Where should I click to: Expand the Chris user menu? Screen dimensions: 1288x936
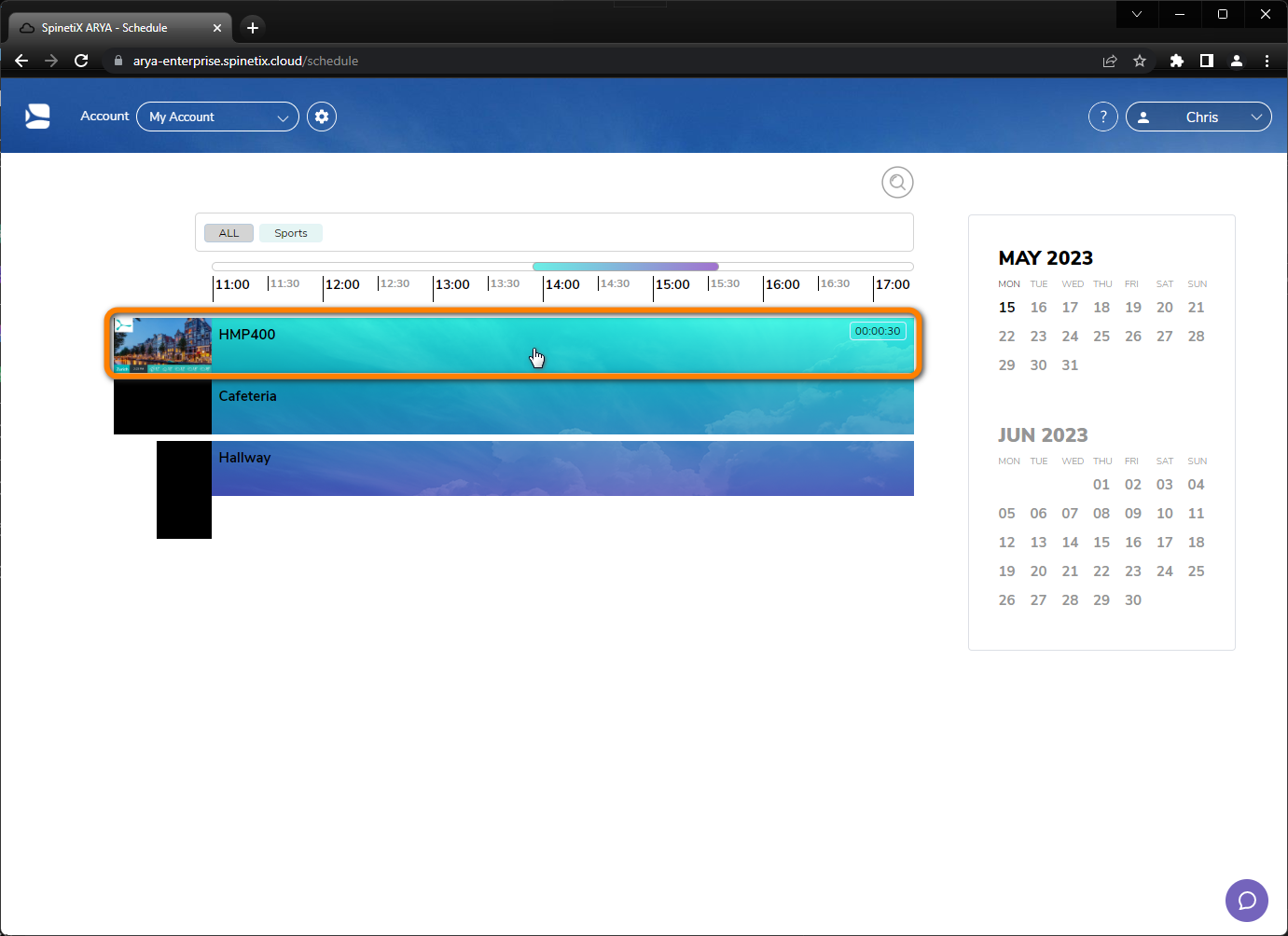point(1198,117)
